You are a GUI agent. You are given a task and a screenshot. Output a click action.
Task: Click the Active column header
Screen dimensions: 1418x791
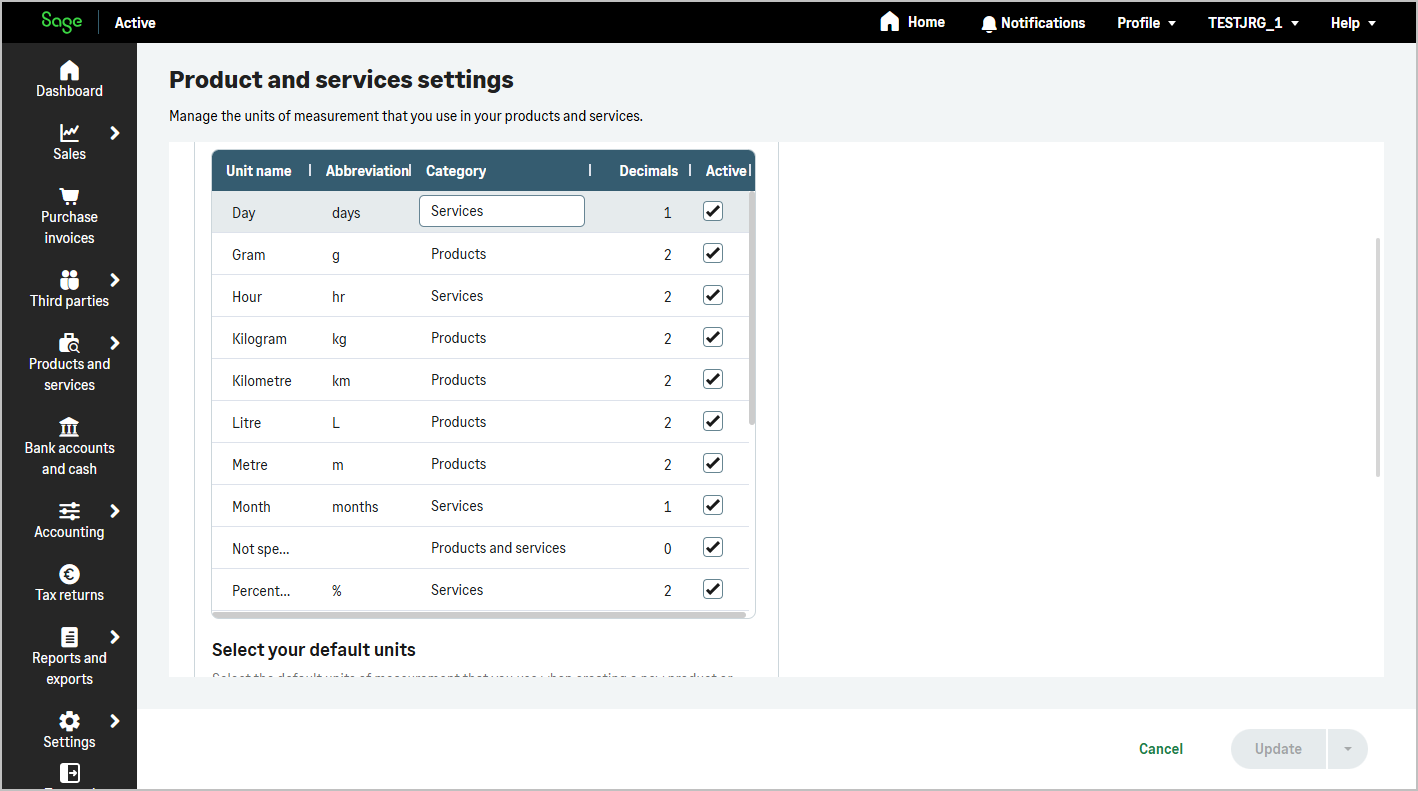click(x=726, y=171)
